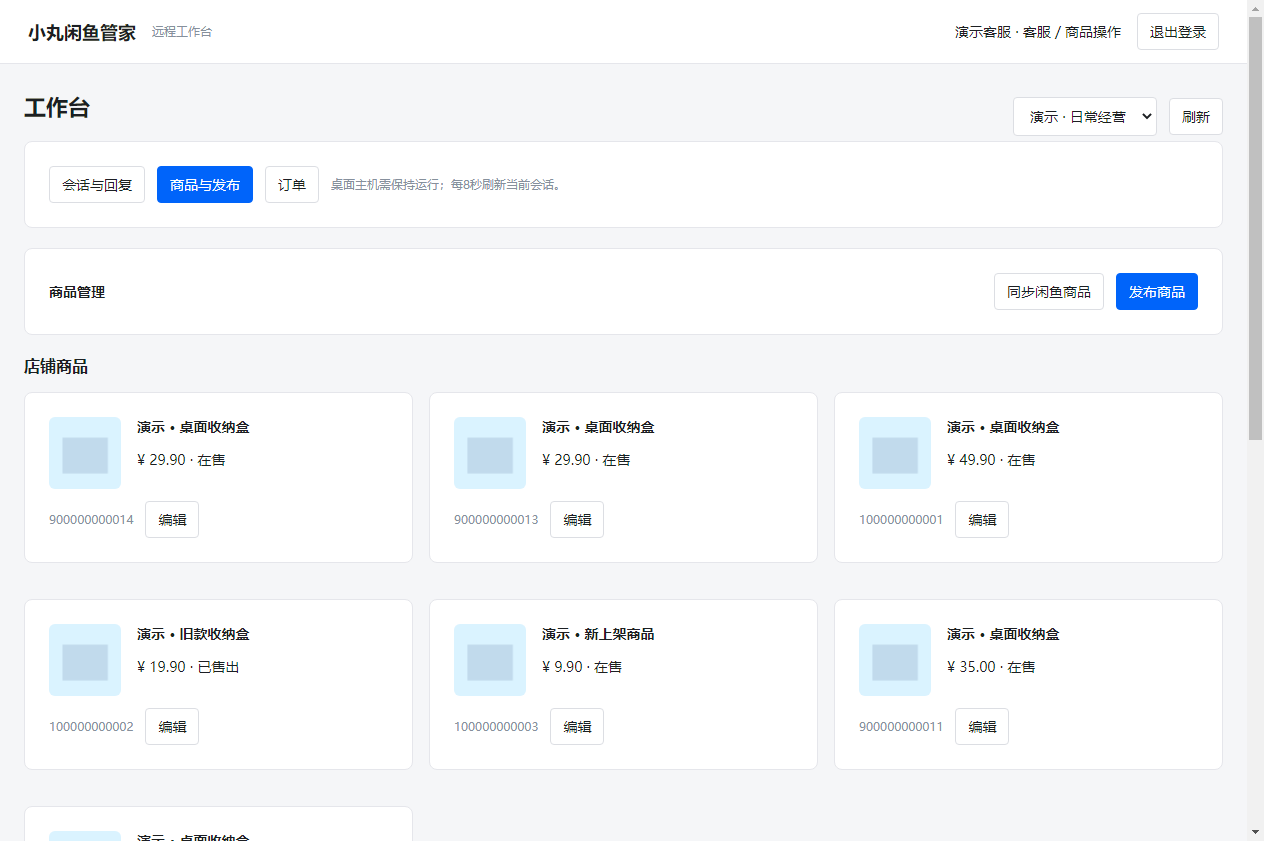Click the 演示 • 新上架商品 title

click(x=598, y=634)
